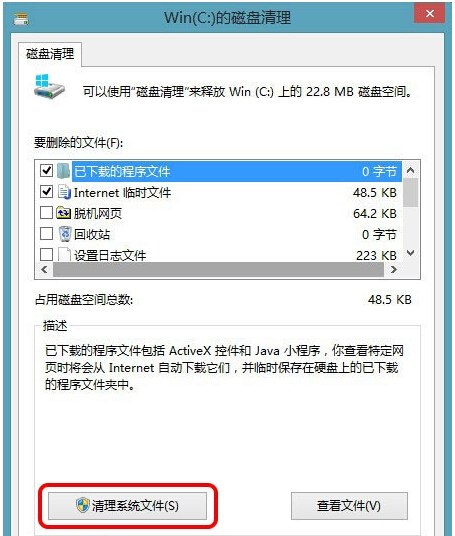
Task: Click the file list scroll up arrow
Action: [411, 170]
